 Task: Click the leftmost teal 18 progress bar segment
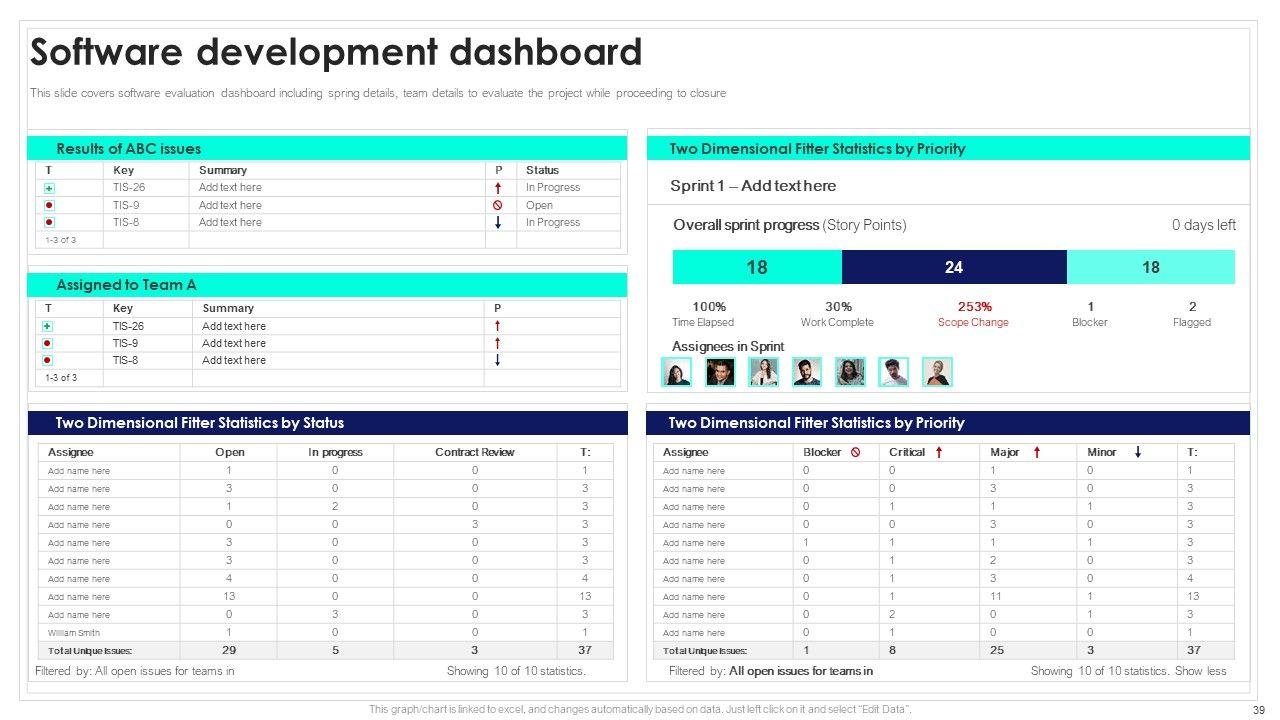pyautogui.click(x=757, y=267)
